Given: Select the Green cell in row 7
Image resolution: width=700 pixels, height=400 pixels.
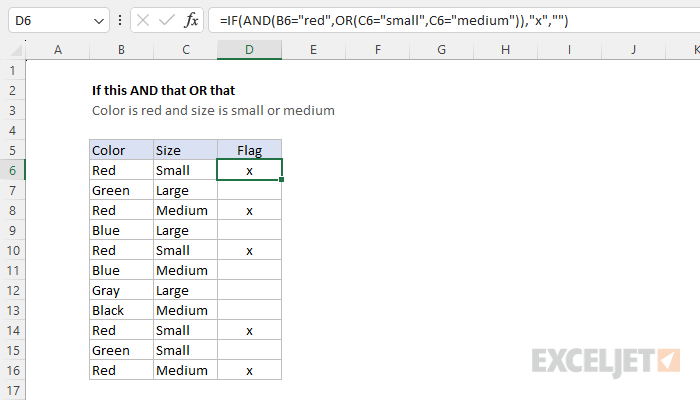Looking at the screenshot, I should pyautogui.click(x=121, y=190).
